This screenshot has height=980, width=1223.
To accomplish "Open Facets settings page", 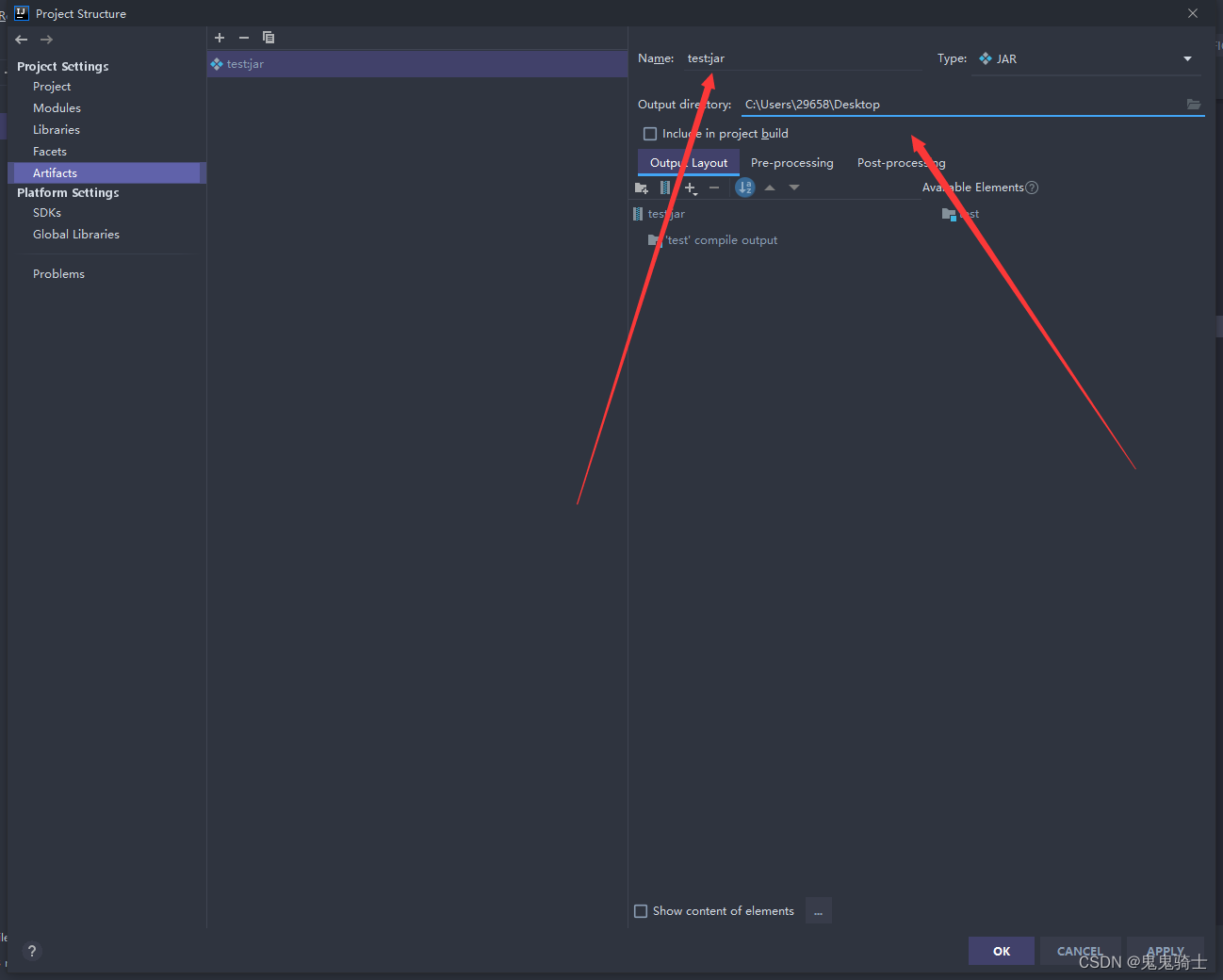I will point(50,152).
